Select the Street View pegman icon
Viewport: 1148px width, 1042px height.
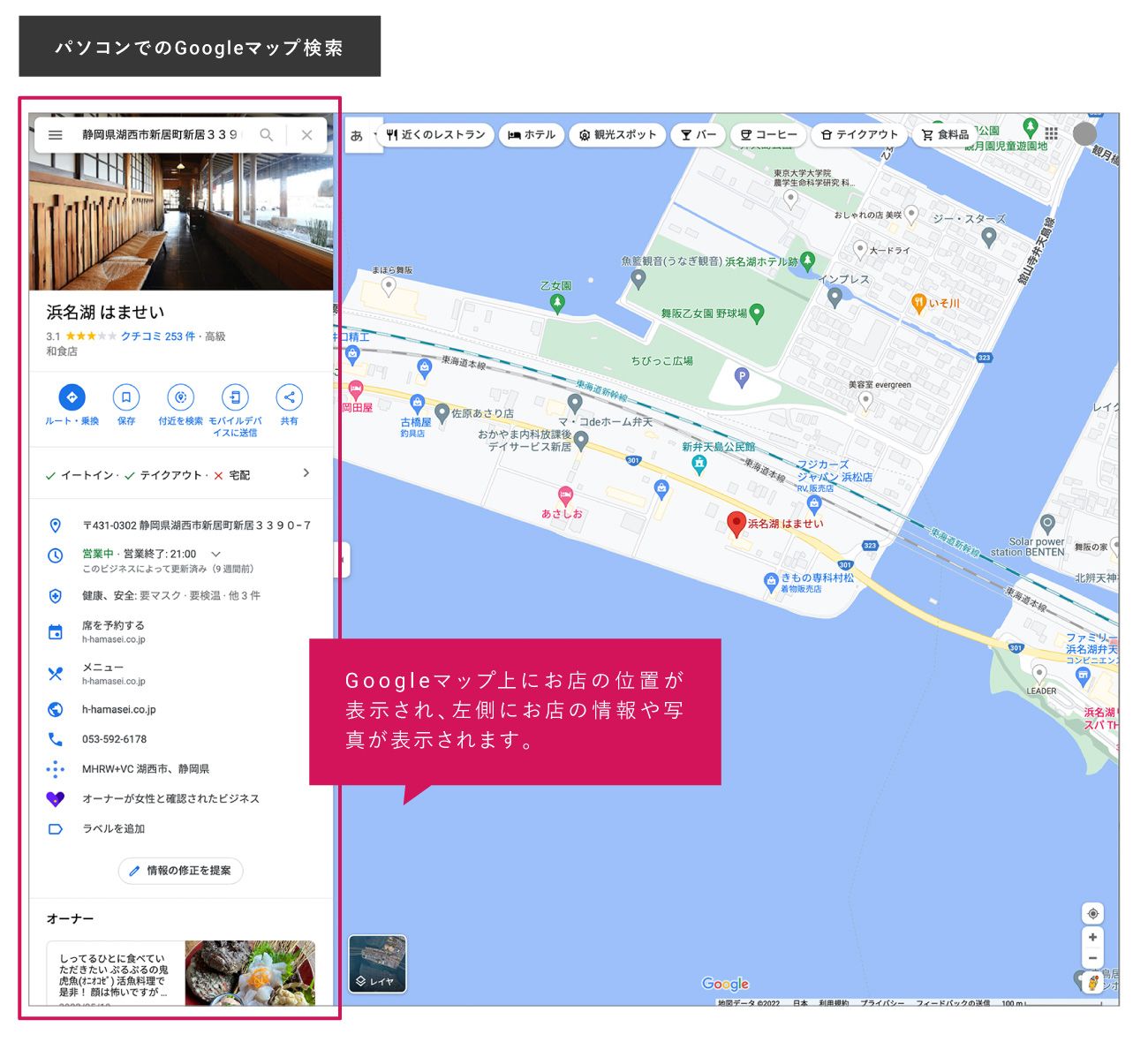tap(1092, 982)
